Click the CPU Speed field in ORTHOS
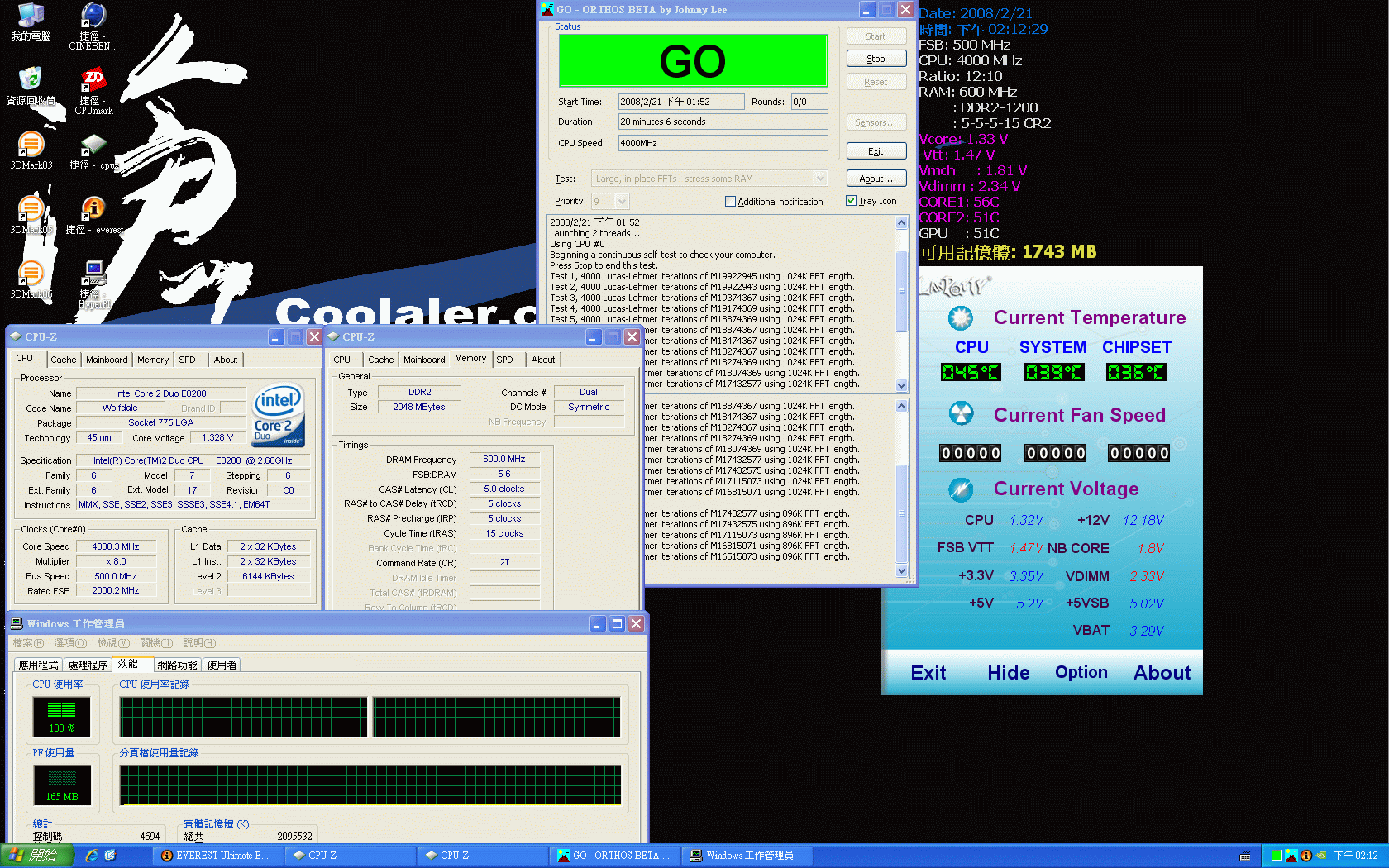This screenshot has width=1389, height=868. (x=723, y=143)
